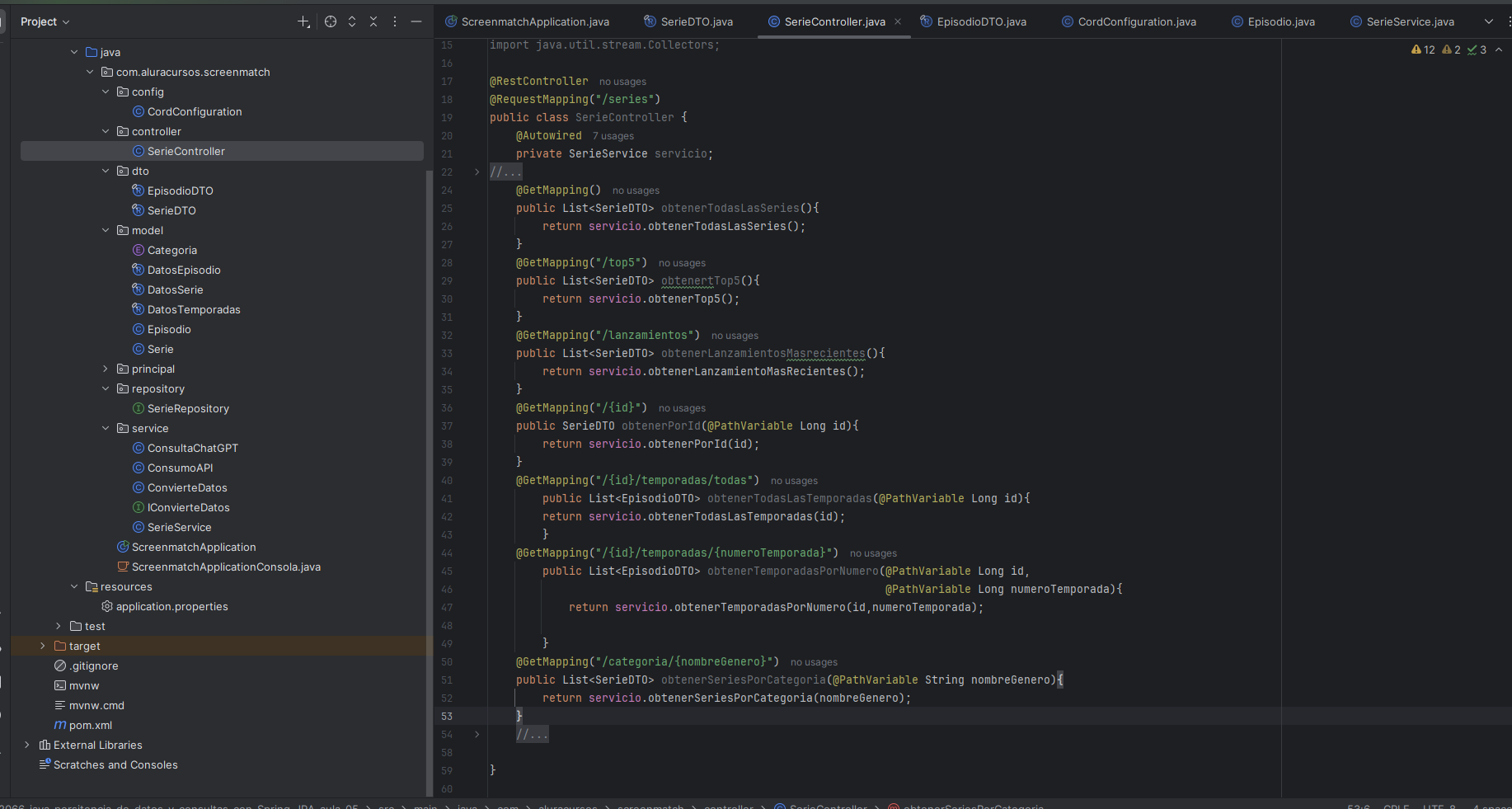This screenshot has width=1512, height=809.
Task: Select ConvierteDatos class in tree
Action: 187,487
